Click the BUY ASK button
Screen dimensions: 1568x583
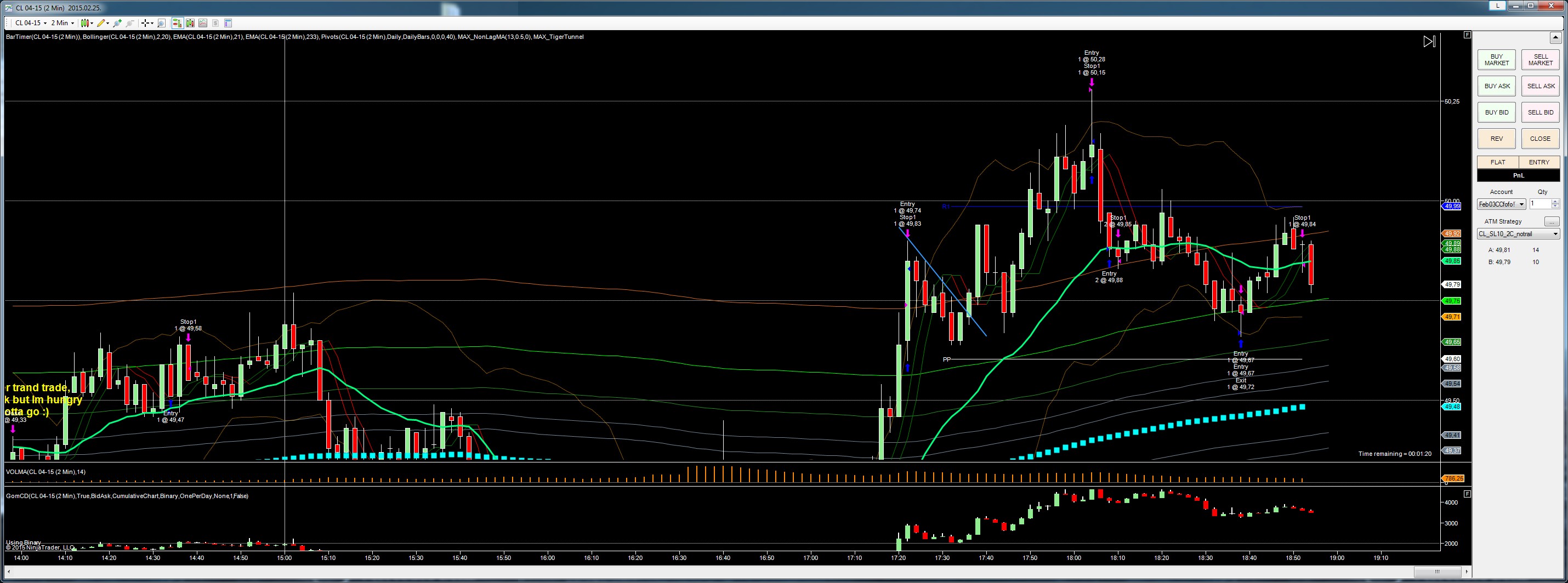pyautogui.click(x=1497, y=86)
